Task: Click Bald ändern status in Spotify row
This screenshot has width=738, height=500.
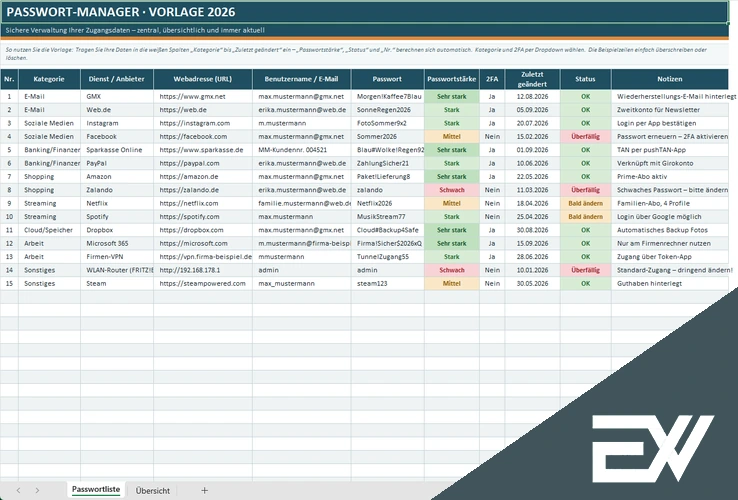Action: 586,217
